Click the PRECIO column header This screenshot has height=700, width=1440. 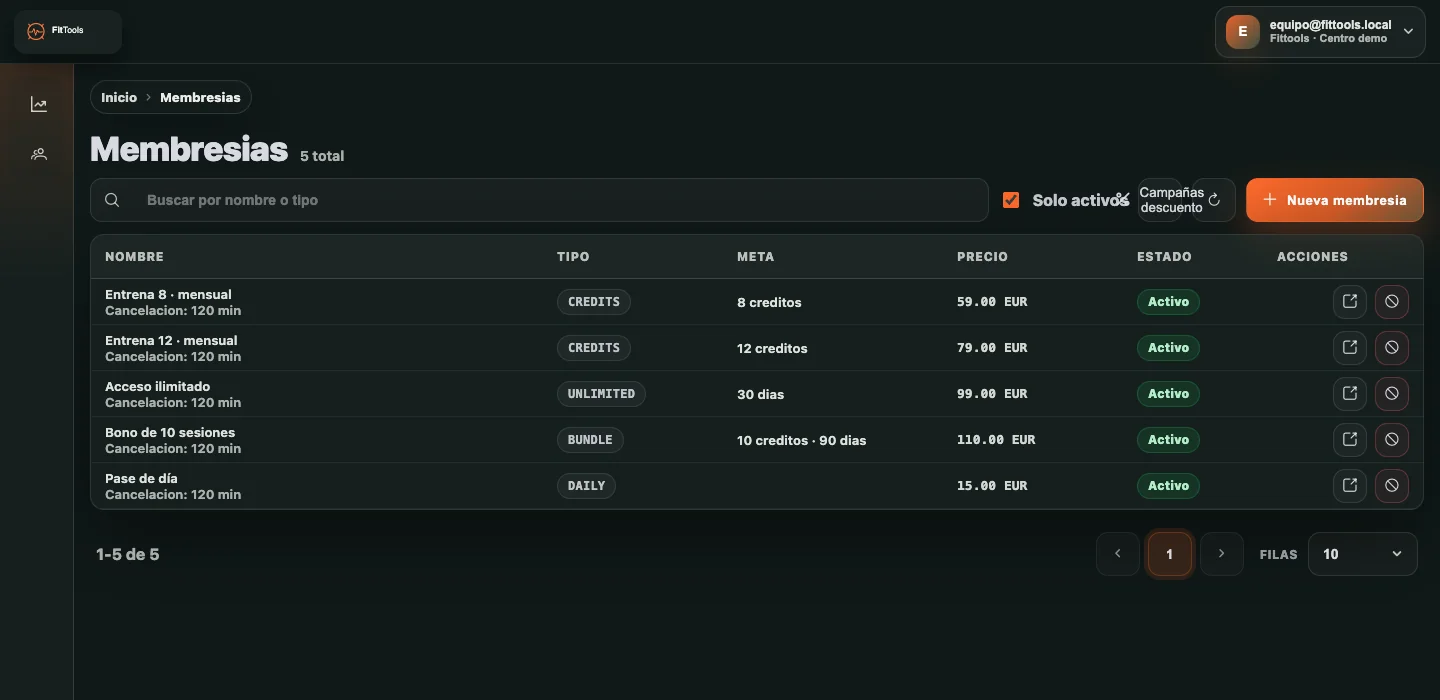point(982,257)
